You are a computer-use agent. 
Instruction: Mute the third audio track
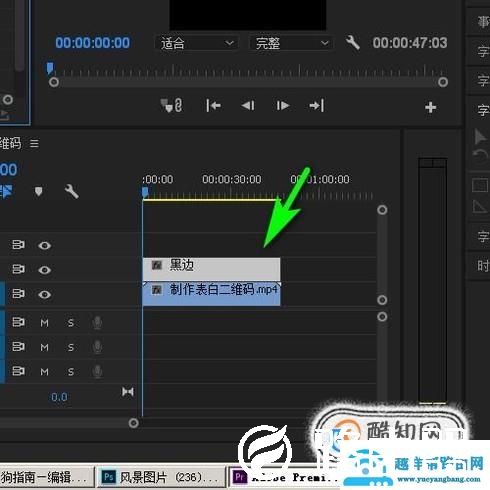tap(44, 372)
